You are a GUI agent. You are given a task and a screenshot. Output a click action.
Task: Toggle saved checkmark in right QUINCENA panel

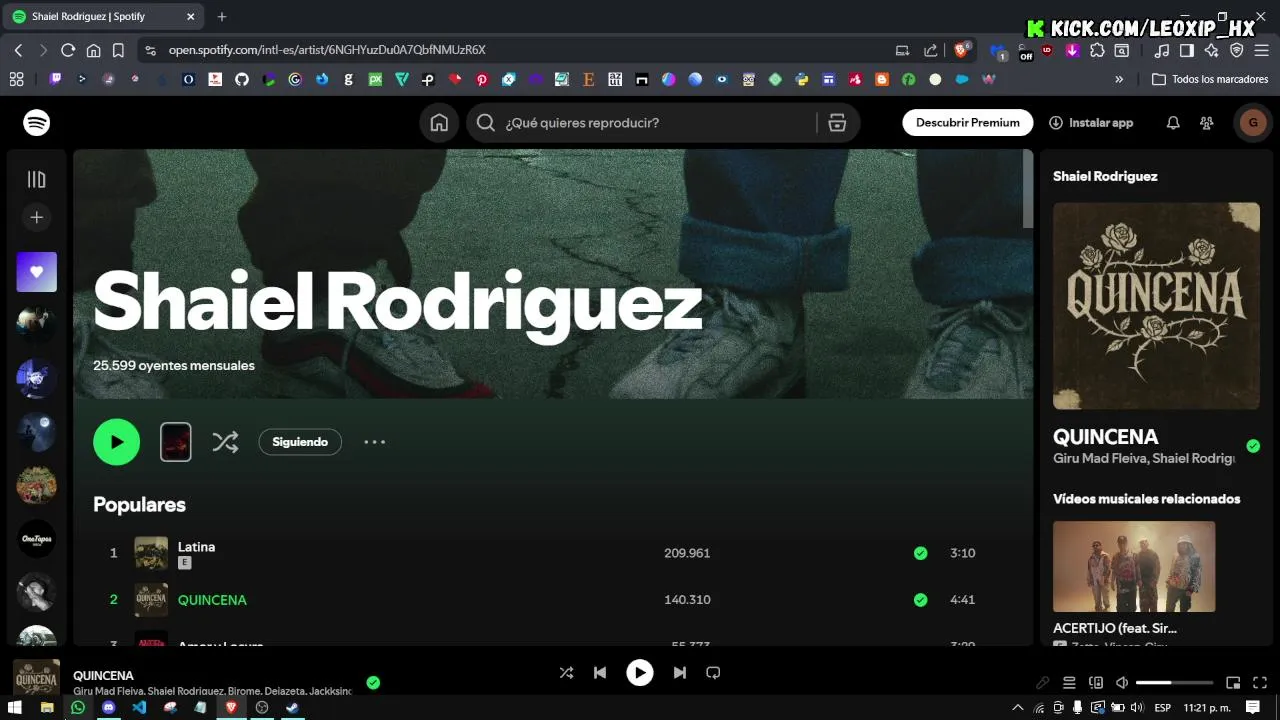pos(1253,446)
